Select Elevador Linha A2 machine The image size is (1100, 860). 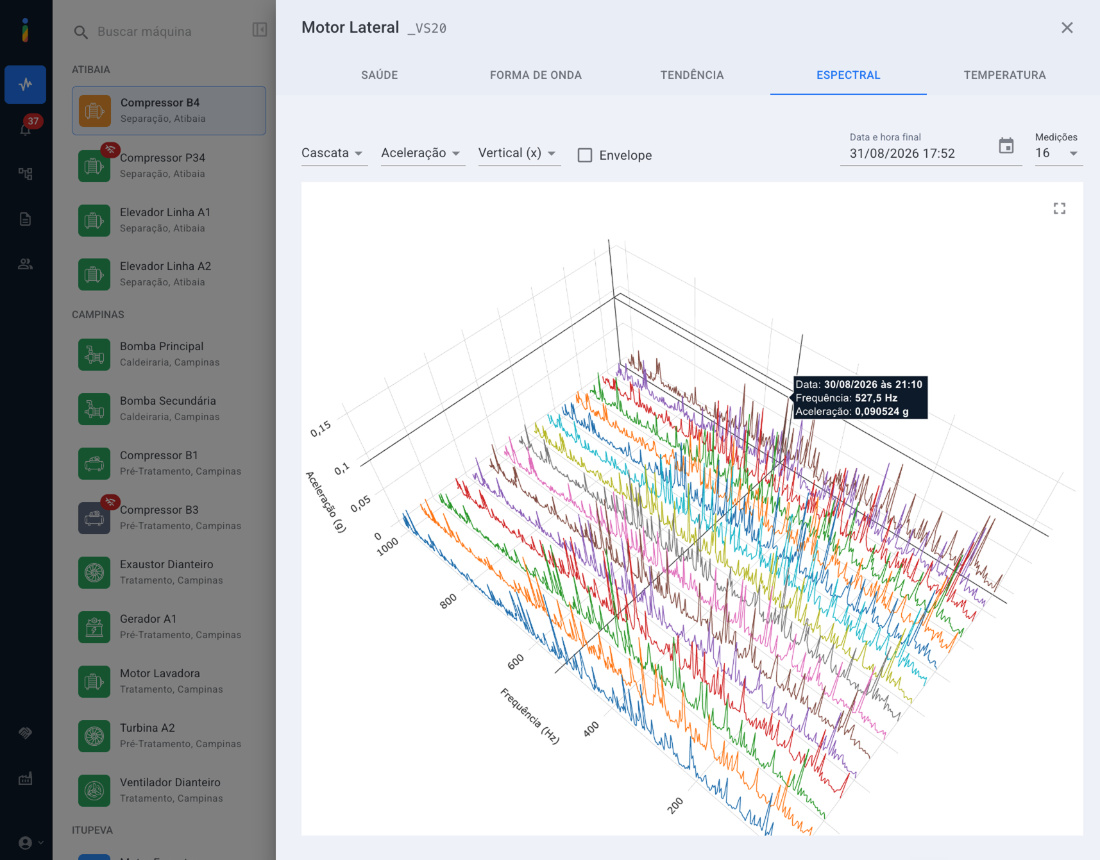click(x=168, y=274)
